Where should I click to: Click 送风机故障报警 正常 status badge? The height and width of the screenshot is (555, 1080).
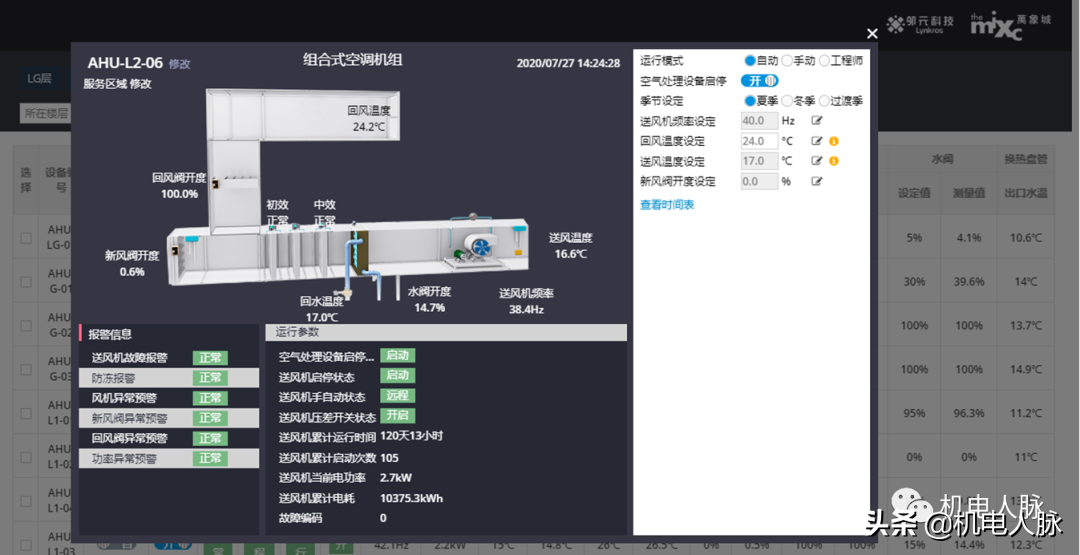210,358
